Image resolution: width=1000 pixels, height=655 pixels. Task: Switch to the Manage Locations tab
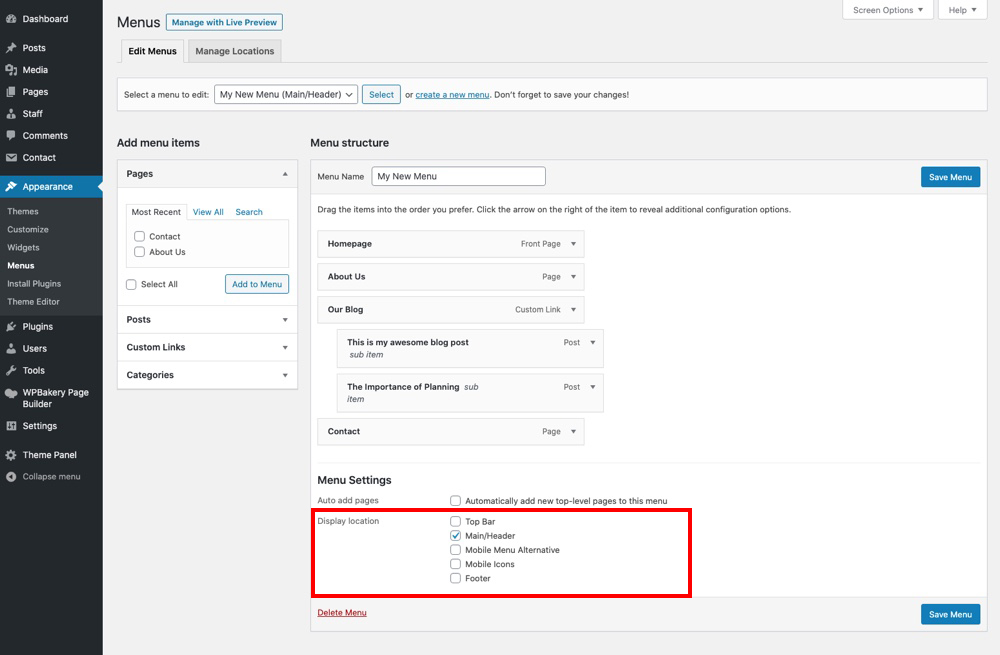pos(235,51)
